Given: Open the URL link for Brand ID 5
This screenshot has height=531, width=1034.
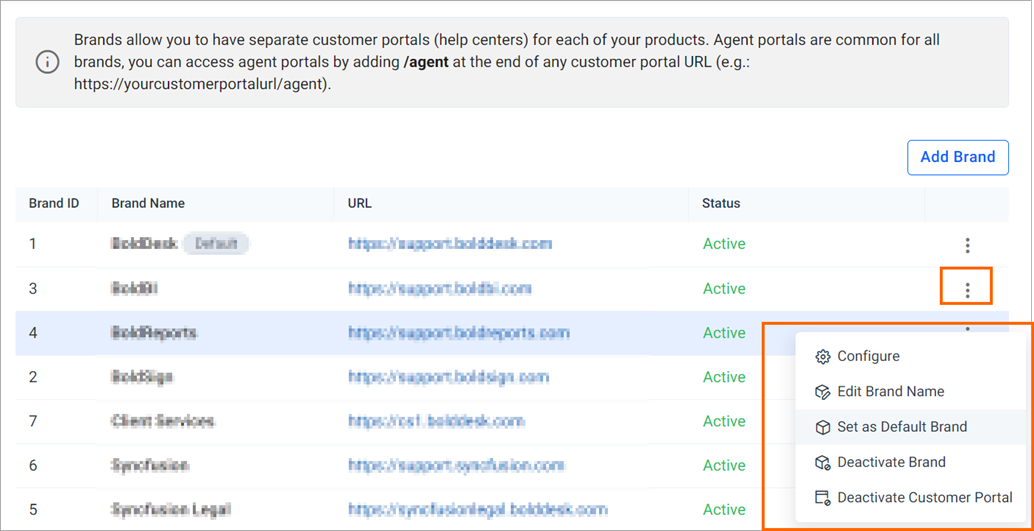Looking at the screenshot, I should tap(478, 509).
